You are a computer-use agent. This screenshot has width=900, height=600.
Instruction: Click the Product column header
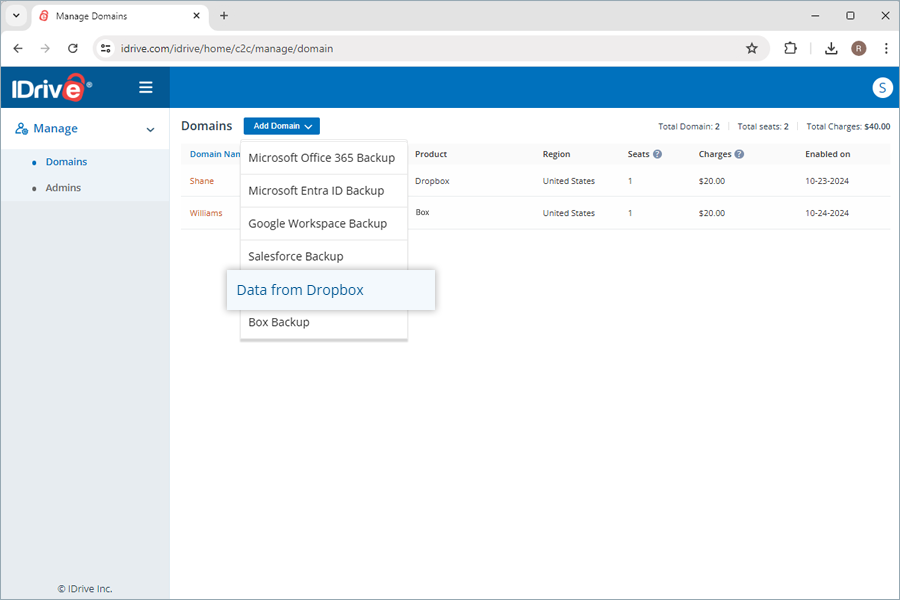431,154
